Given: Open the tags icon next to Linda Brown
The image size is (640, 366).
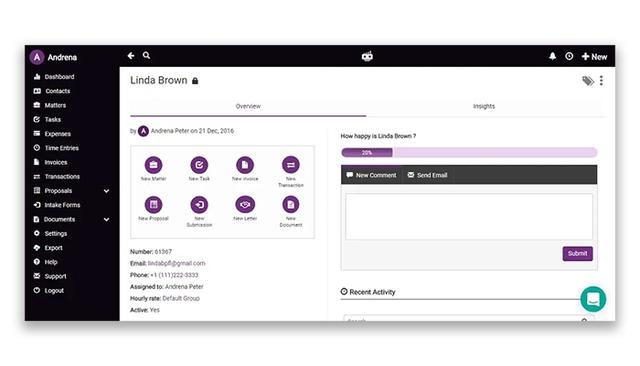Looking at the screenshot, I should pyautogui.click(x=588, y=81).
